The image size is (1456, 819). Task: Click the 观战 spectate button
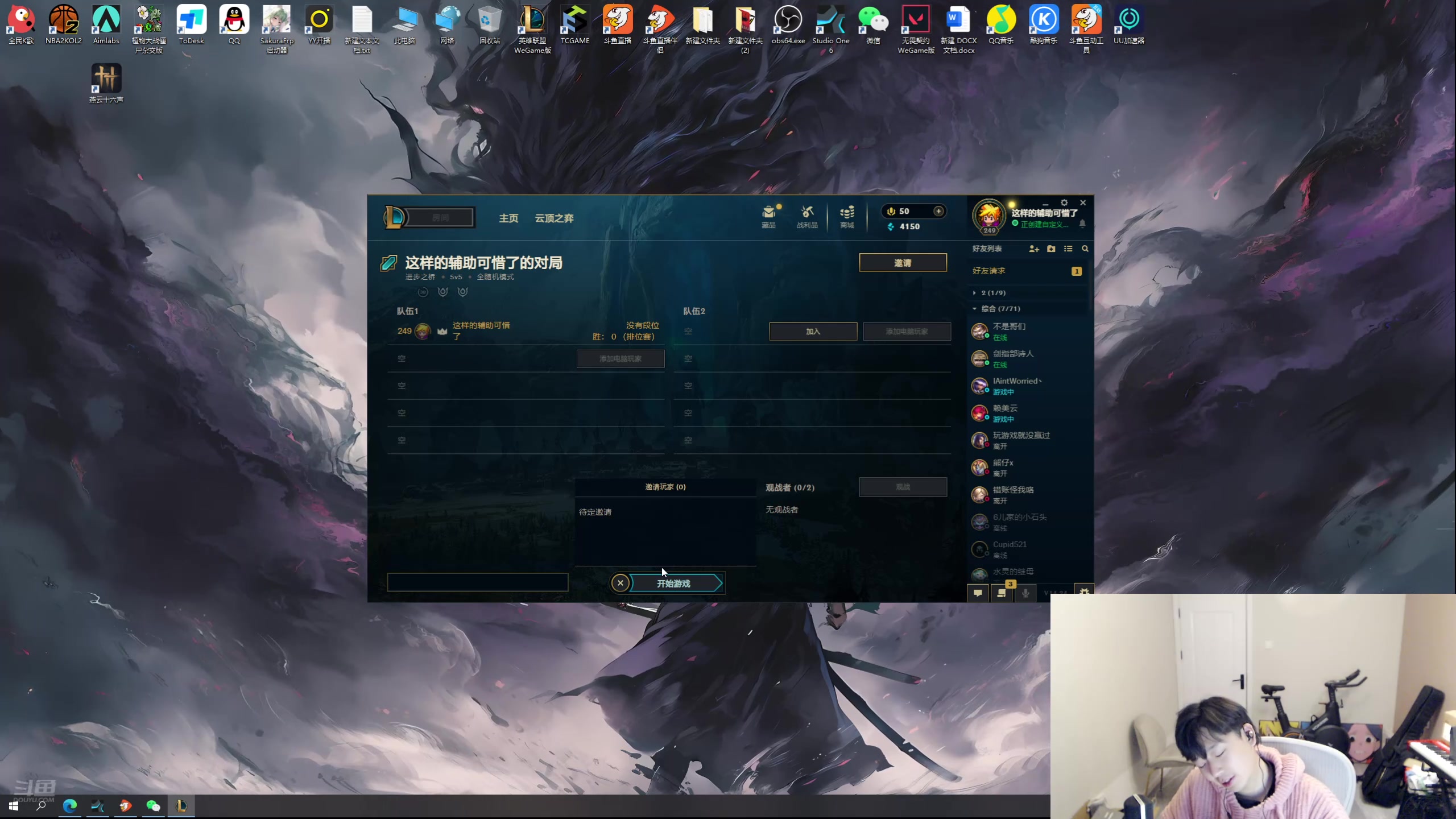[903, 487]
